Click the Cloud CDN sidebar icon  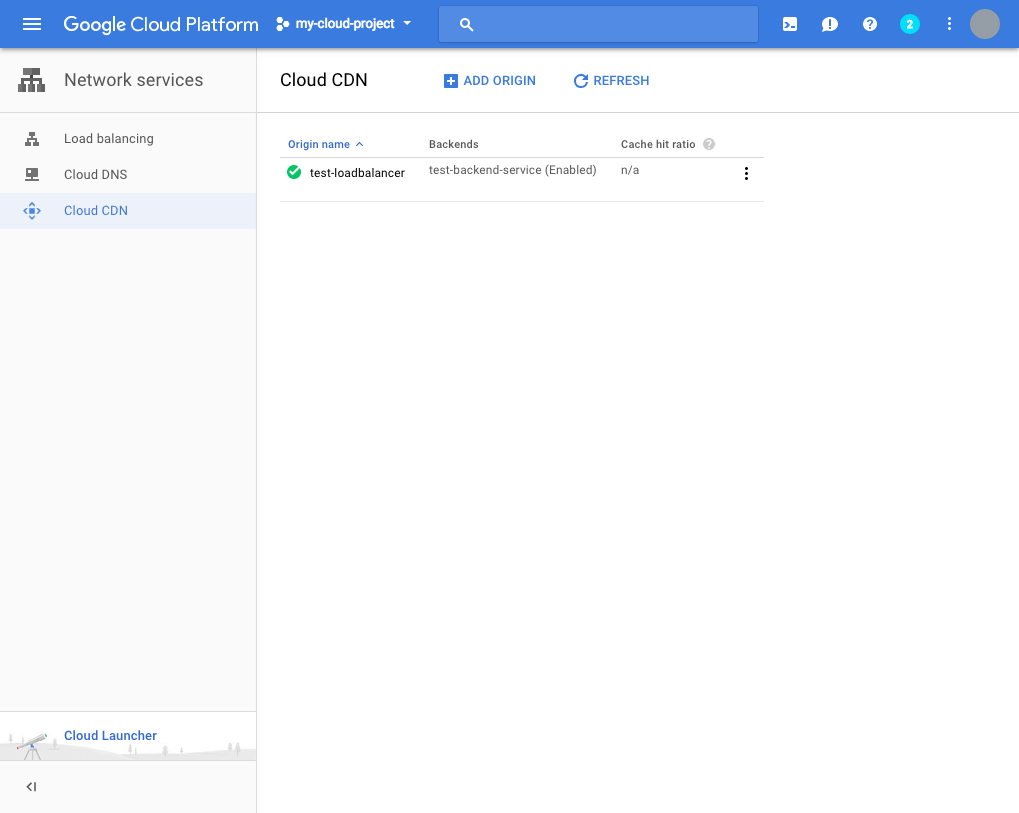32,211
